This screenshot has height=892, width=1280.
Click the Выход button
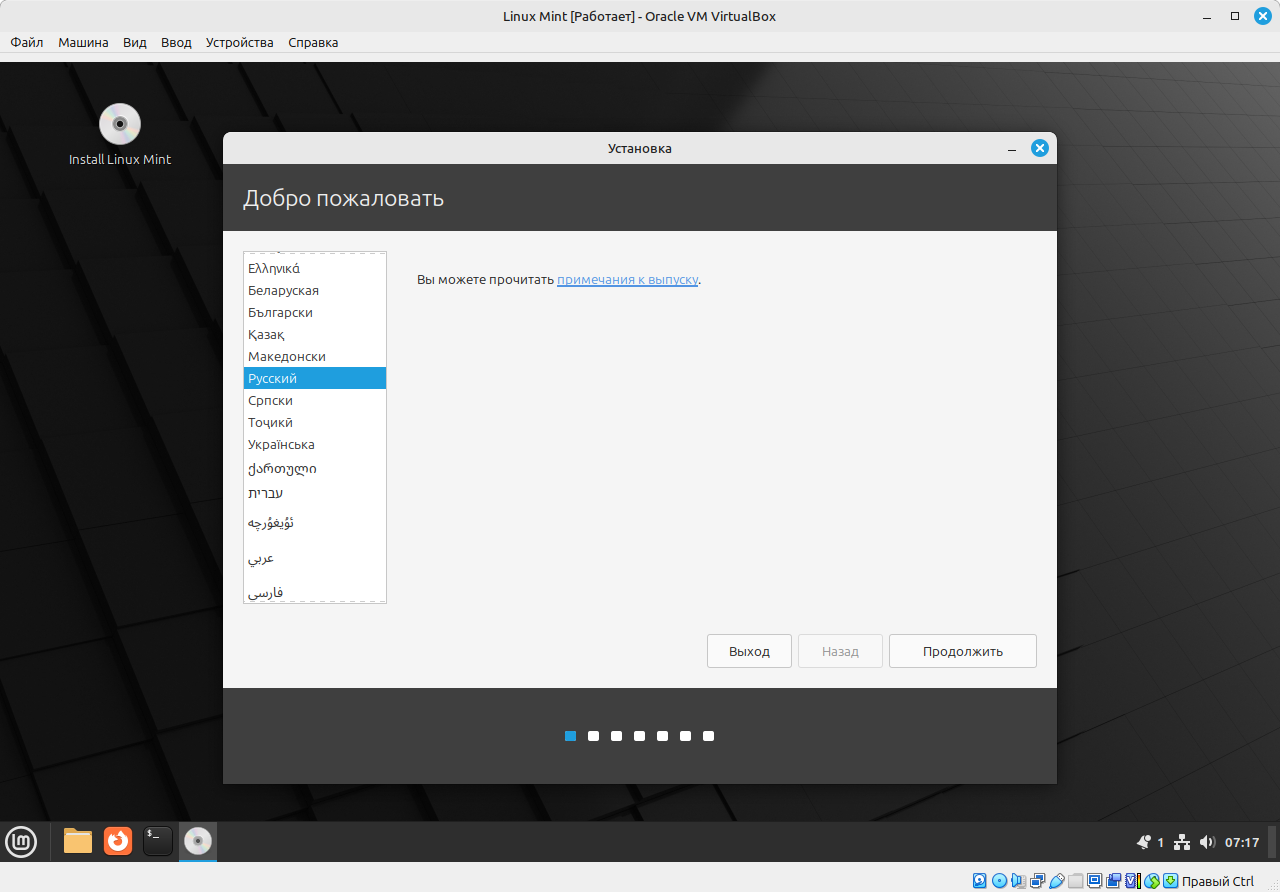click(749, 651)
